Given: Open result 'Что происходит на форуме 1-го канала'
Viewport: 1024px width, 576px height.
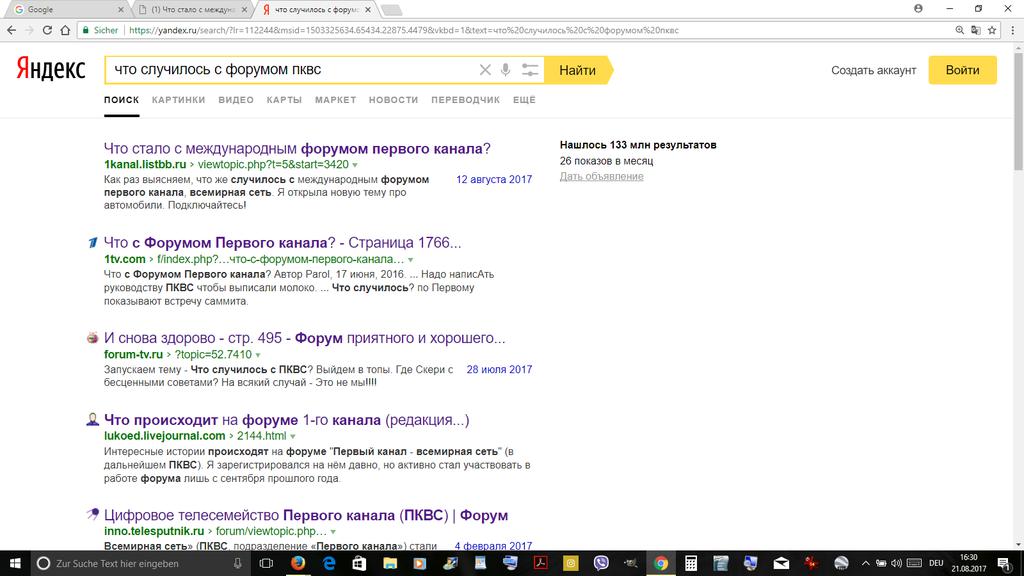Looking at the screenshot, I should pos(287,420).
